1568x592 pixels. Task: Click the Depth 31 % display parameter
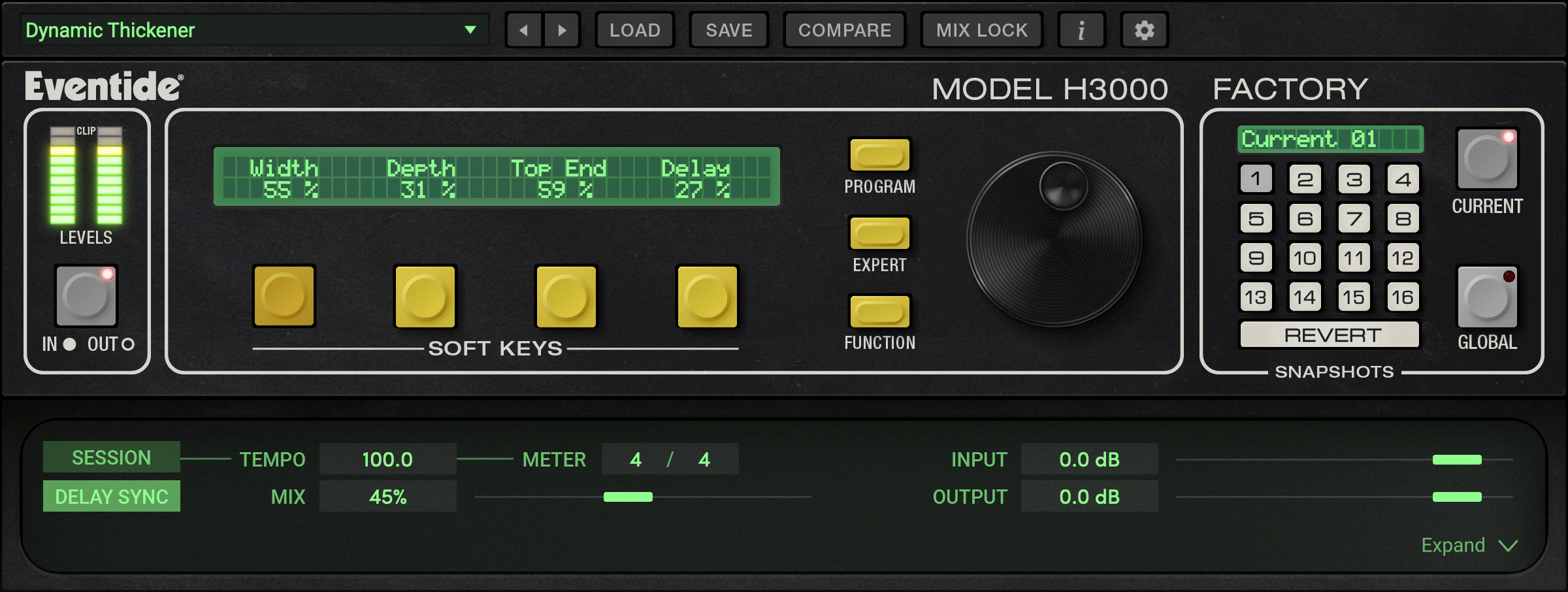pos(421,178)
